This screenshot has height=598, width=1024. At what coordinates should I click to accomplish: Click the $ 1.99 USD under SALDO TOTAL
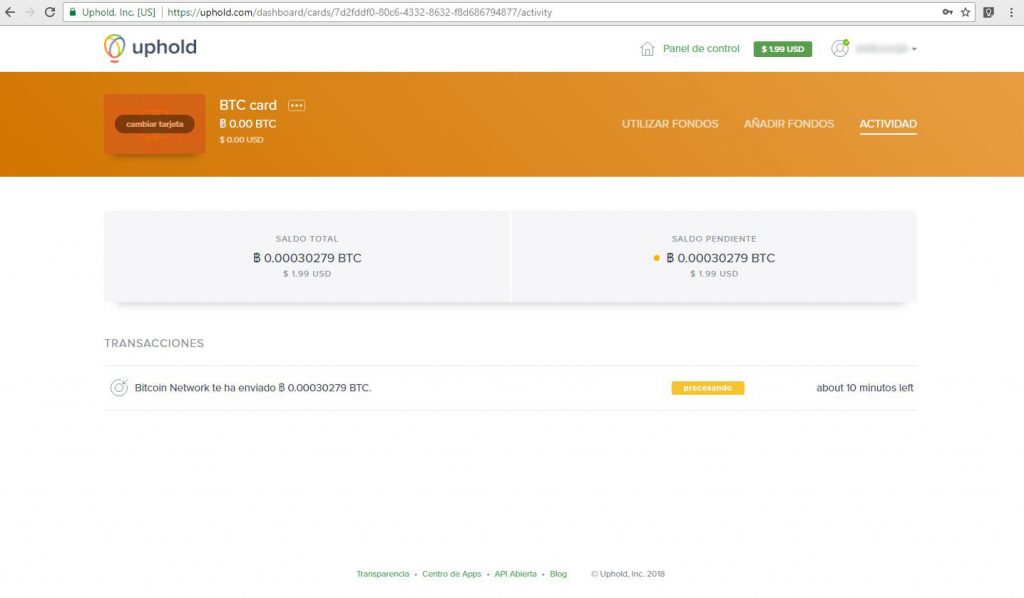pos(307,274)
